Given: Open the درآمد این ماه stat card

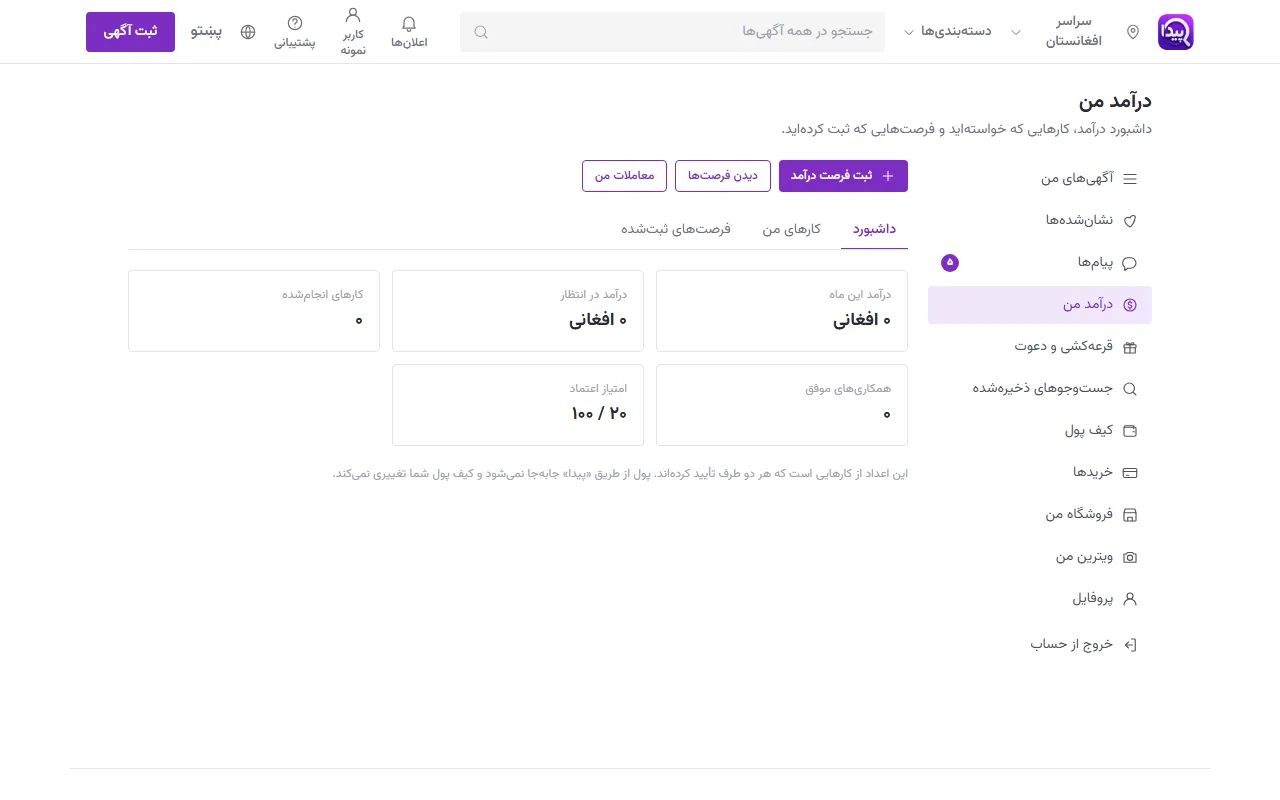Looking at the screenshot, I should (782, 311).
